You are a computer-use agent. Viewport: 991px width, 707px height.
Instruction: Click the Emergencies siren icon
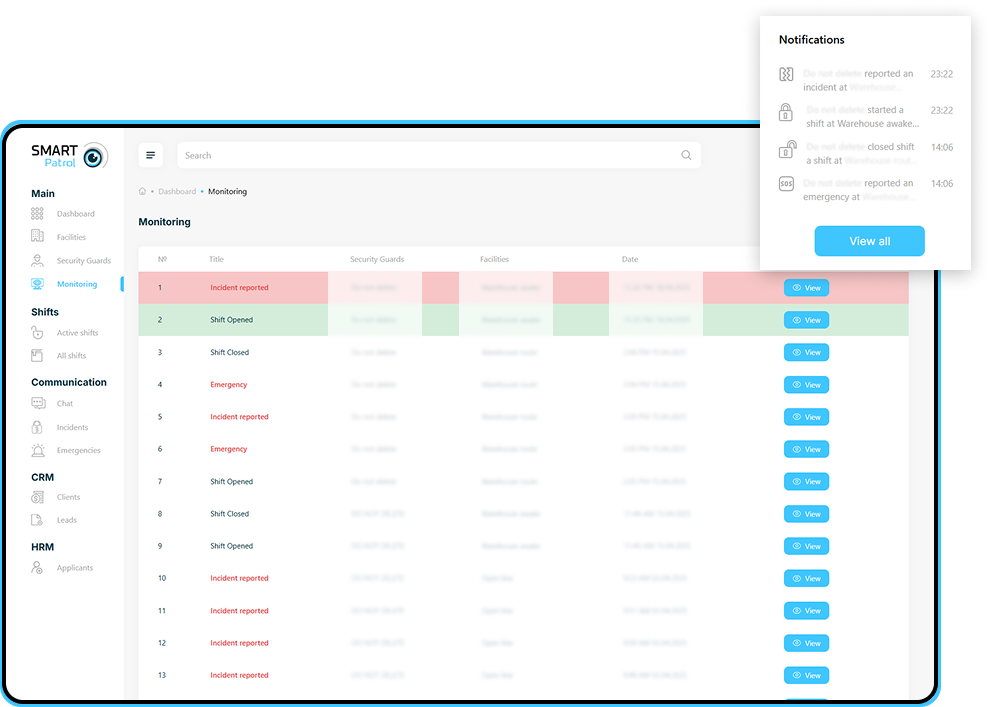click(x=38, y=450)
